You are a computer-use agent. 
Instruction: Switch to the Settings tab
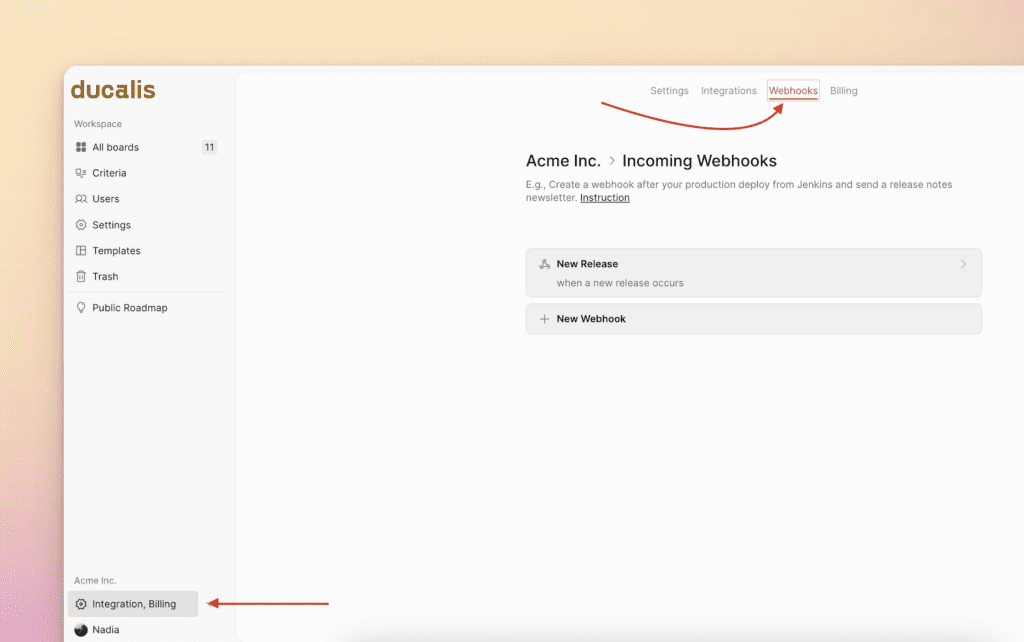(669, 91)
